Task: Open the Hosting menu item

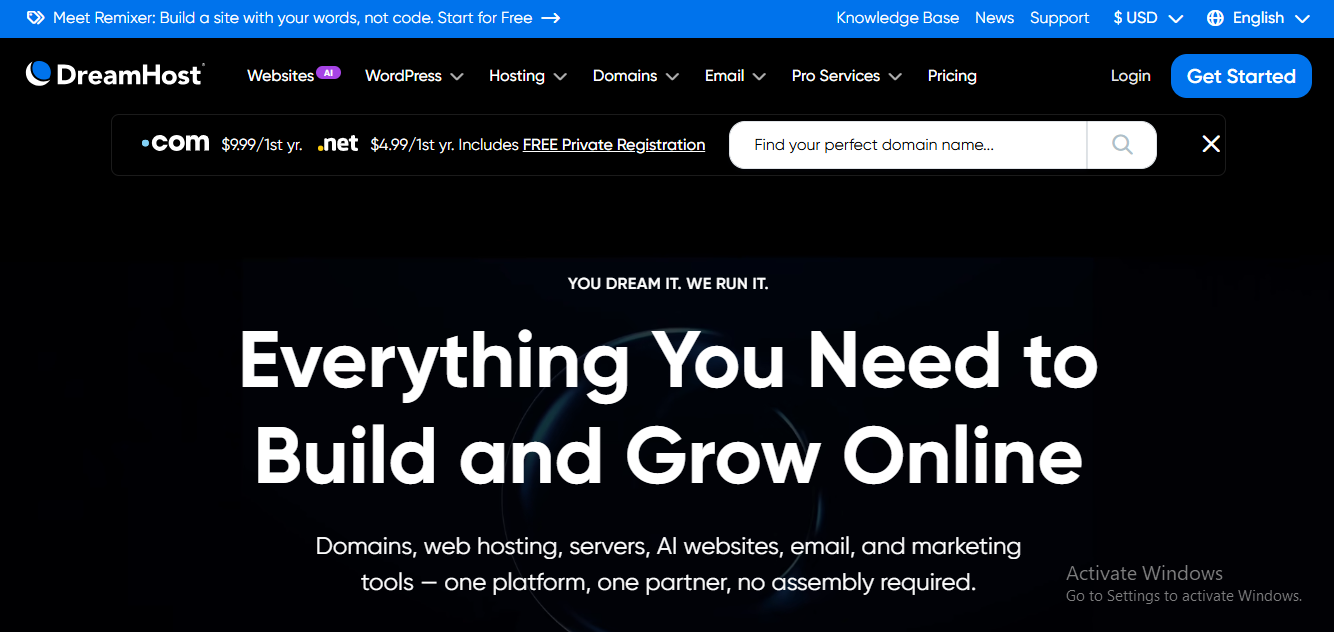Action: [517, 76]
